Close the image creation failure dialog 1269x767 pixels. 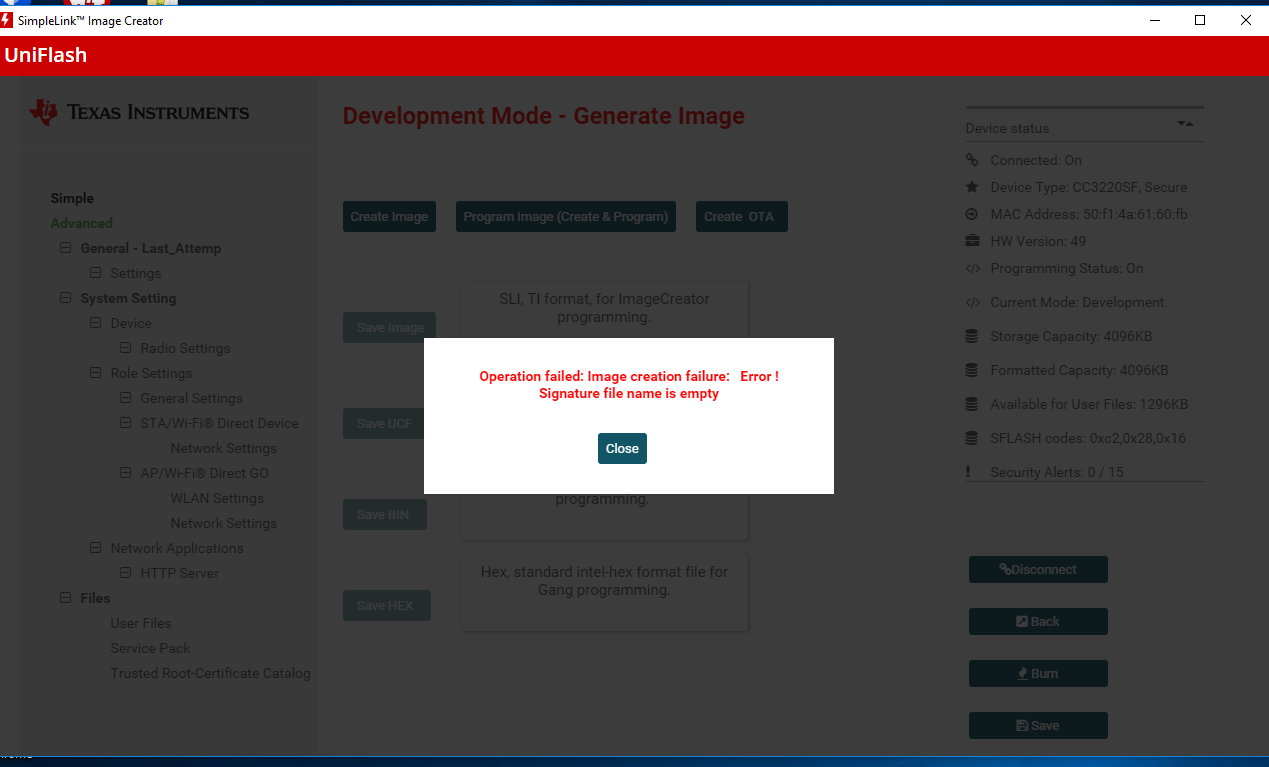[622, 448]
